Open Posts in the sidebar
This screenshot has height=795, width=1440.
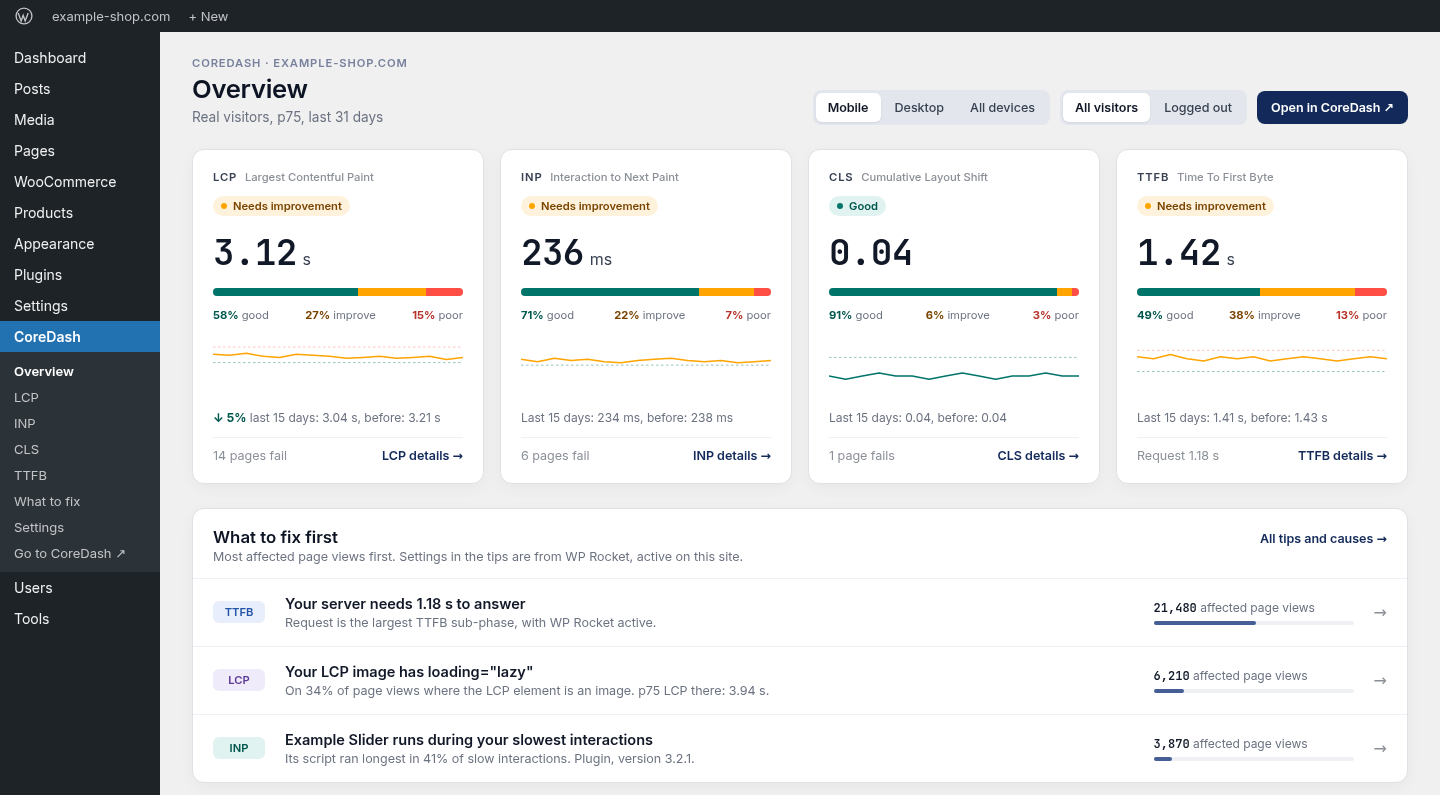pos(80,89)
